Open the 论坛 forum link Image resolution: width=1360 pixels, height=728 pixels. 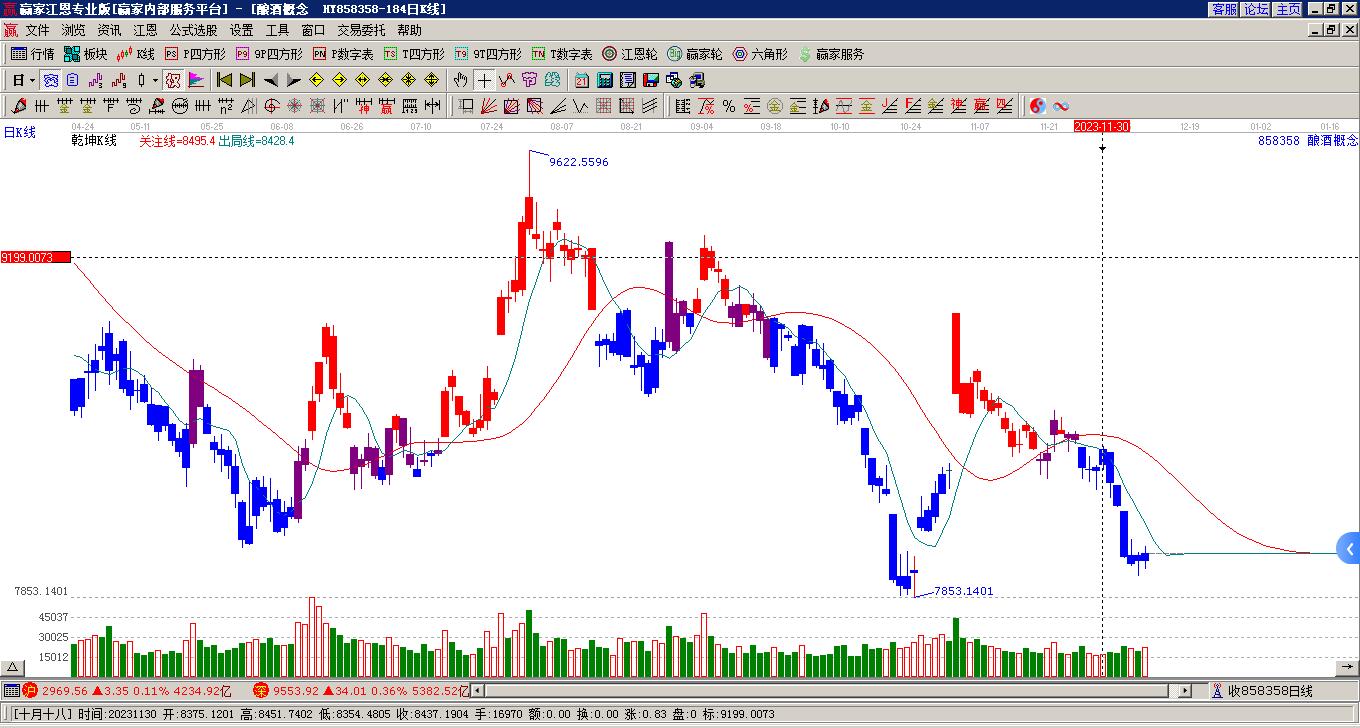click(x=1256, y=9)
